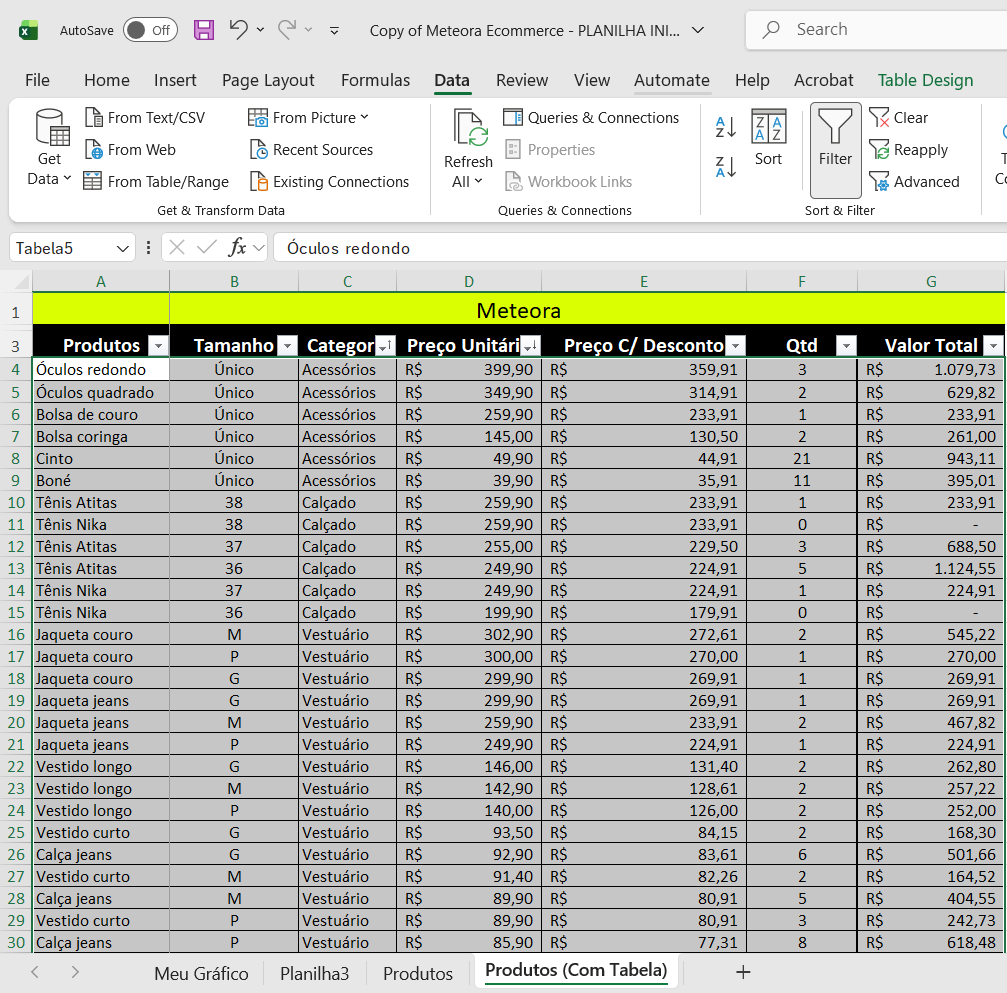Expand the From Picture dropdown
The image size is (1007, 993).
(364, 118)
